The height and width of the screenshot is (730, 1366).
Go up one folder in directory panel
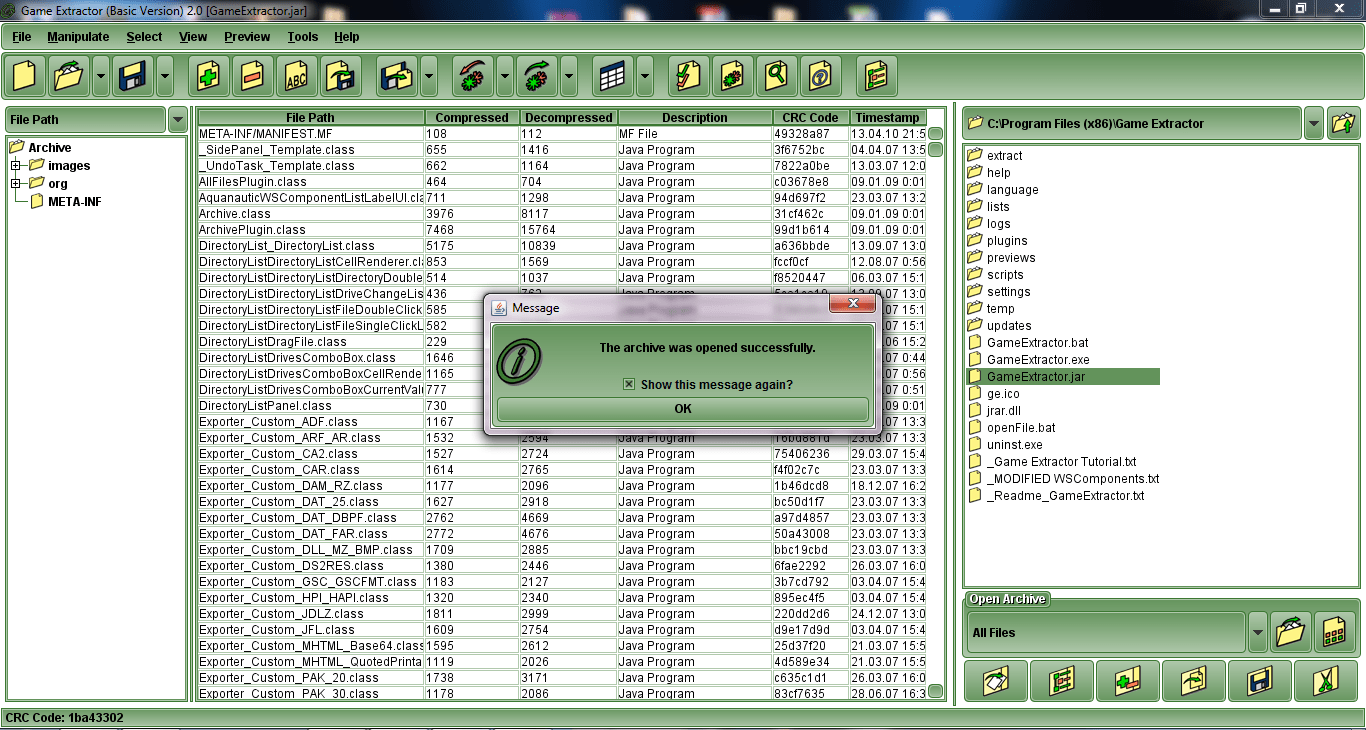pyautogui.click(x=1344, y=124)
